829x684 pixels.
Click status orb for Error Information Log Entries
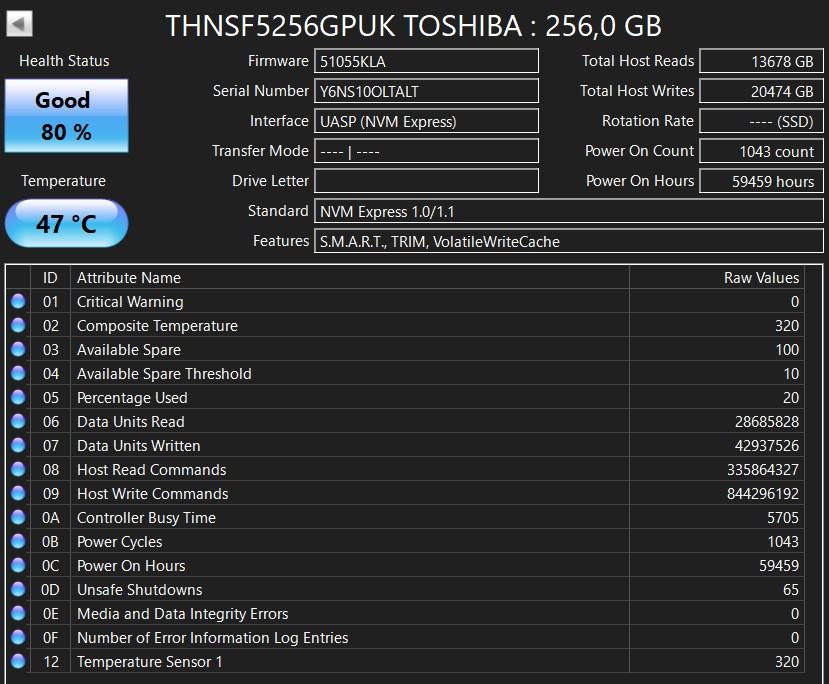(x=18, y=637)
